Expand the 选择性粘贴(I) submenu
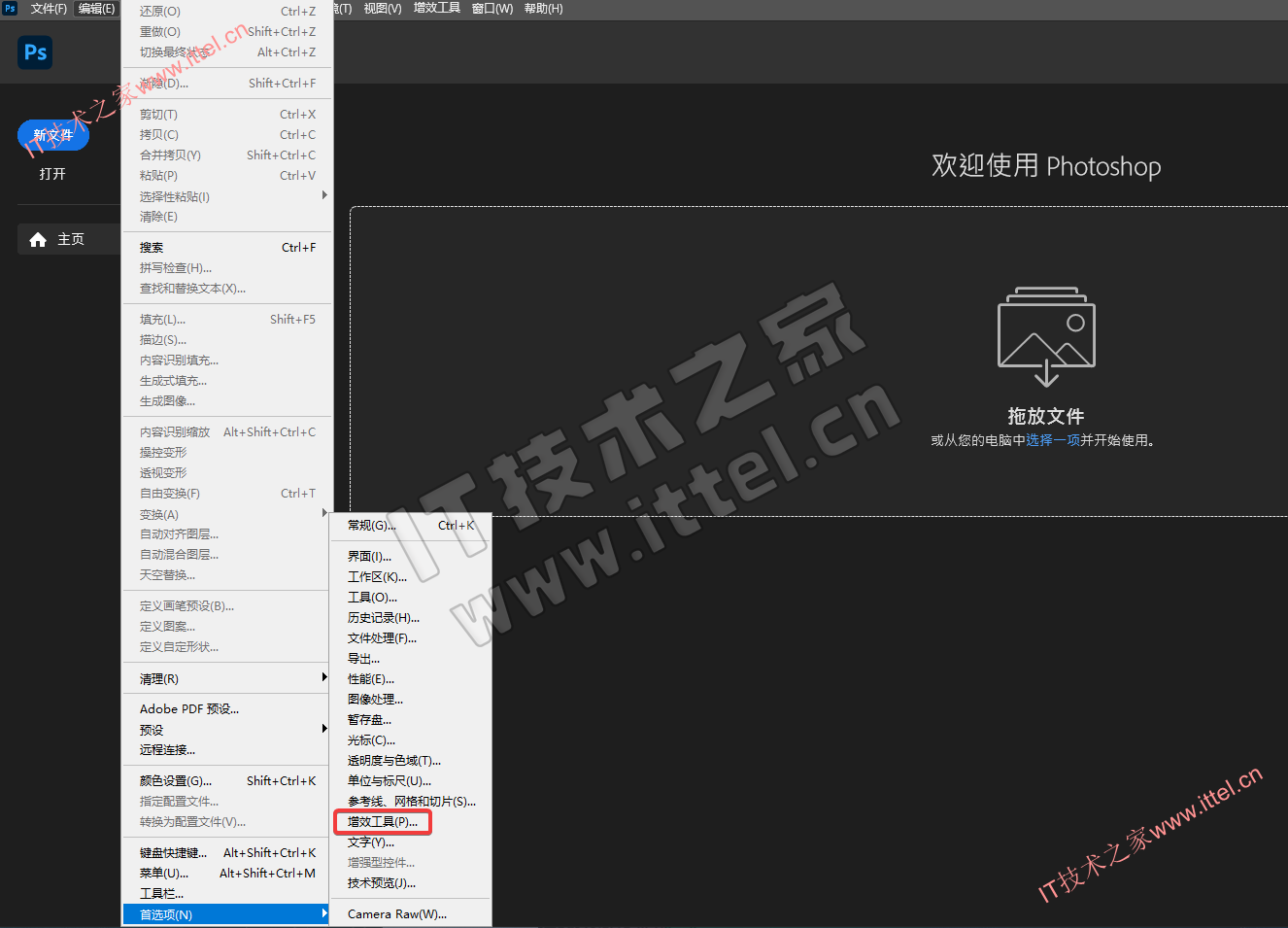This screenshot has height=928, width=1288. click(x=227, y=196)
